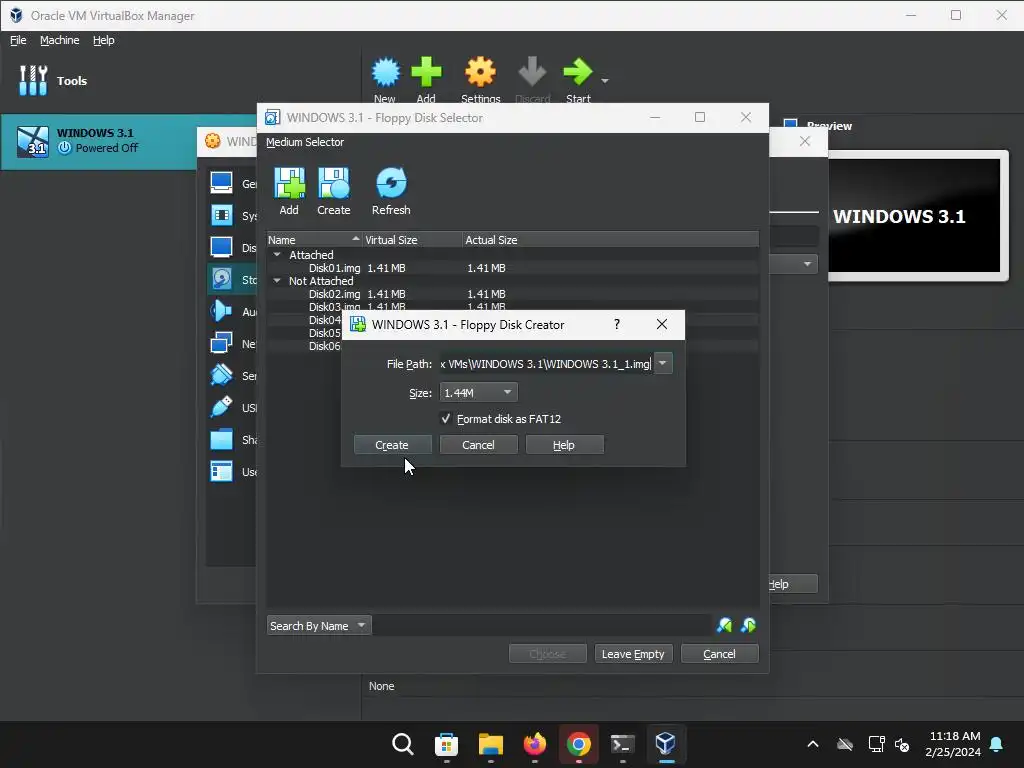
Task: Click the medium search input field
Action: coord(542,626)
